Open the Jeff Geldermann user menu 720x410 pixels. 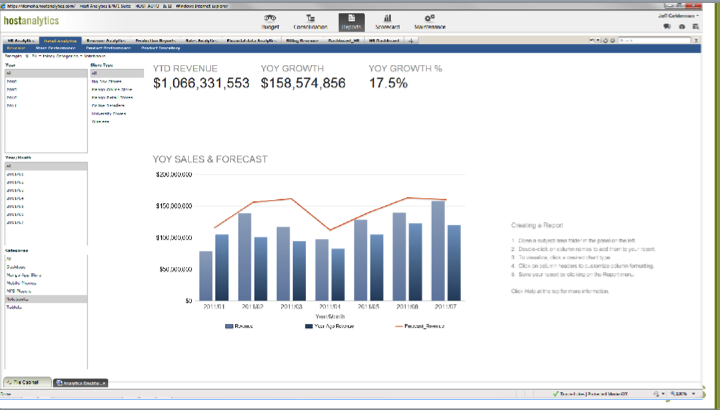678,16
